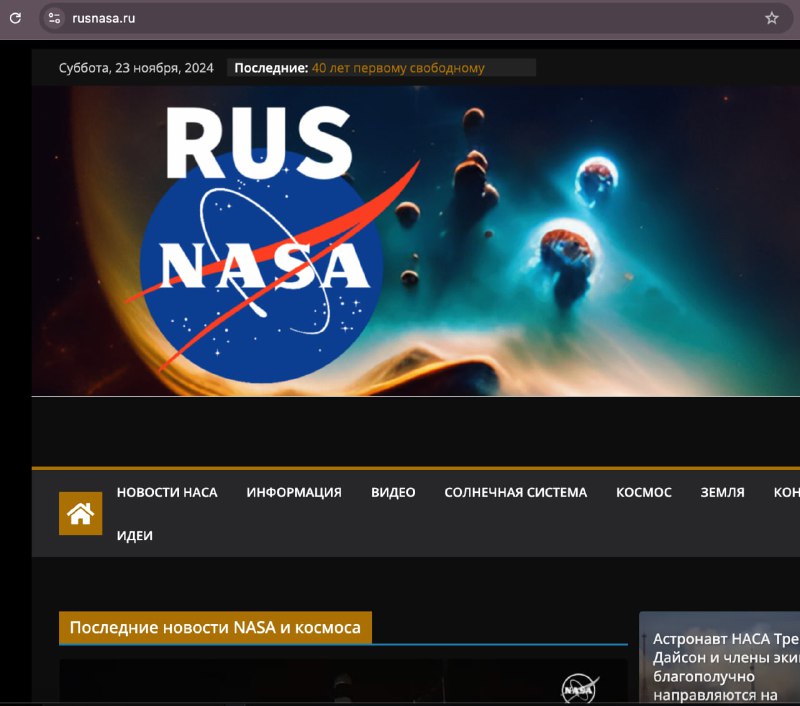The height and width of the screenshot is (706, 800).
Task: Click the 'Последние новости NASA и космоса' heading
Action: (215, 627)
